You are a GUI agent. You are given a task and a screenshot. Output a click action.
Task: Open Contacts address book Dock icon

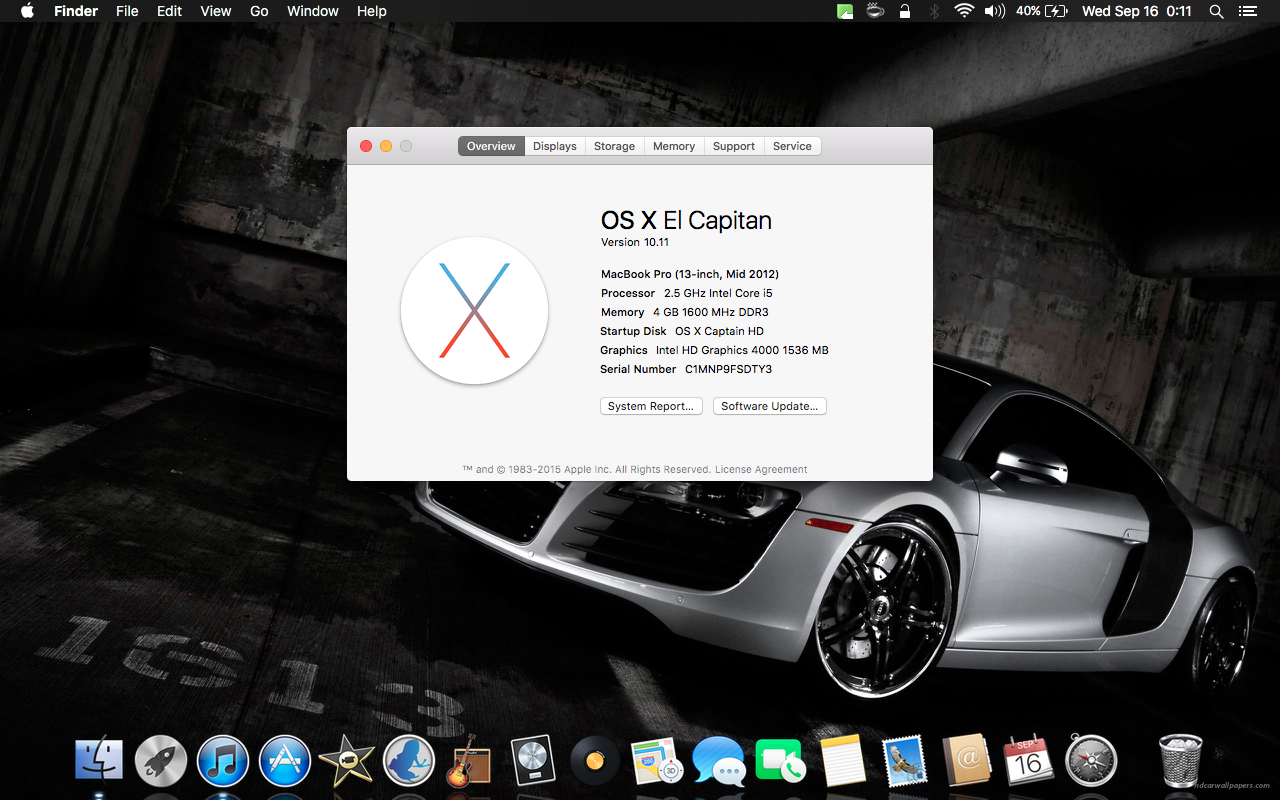tap(966, 762)
